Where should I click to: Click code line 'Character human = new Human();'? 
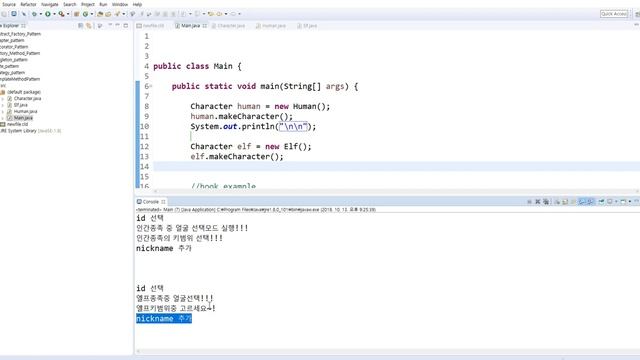pyautogui.click(x=260, y=107)
